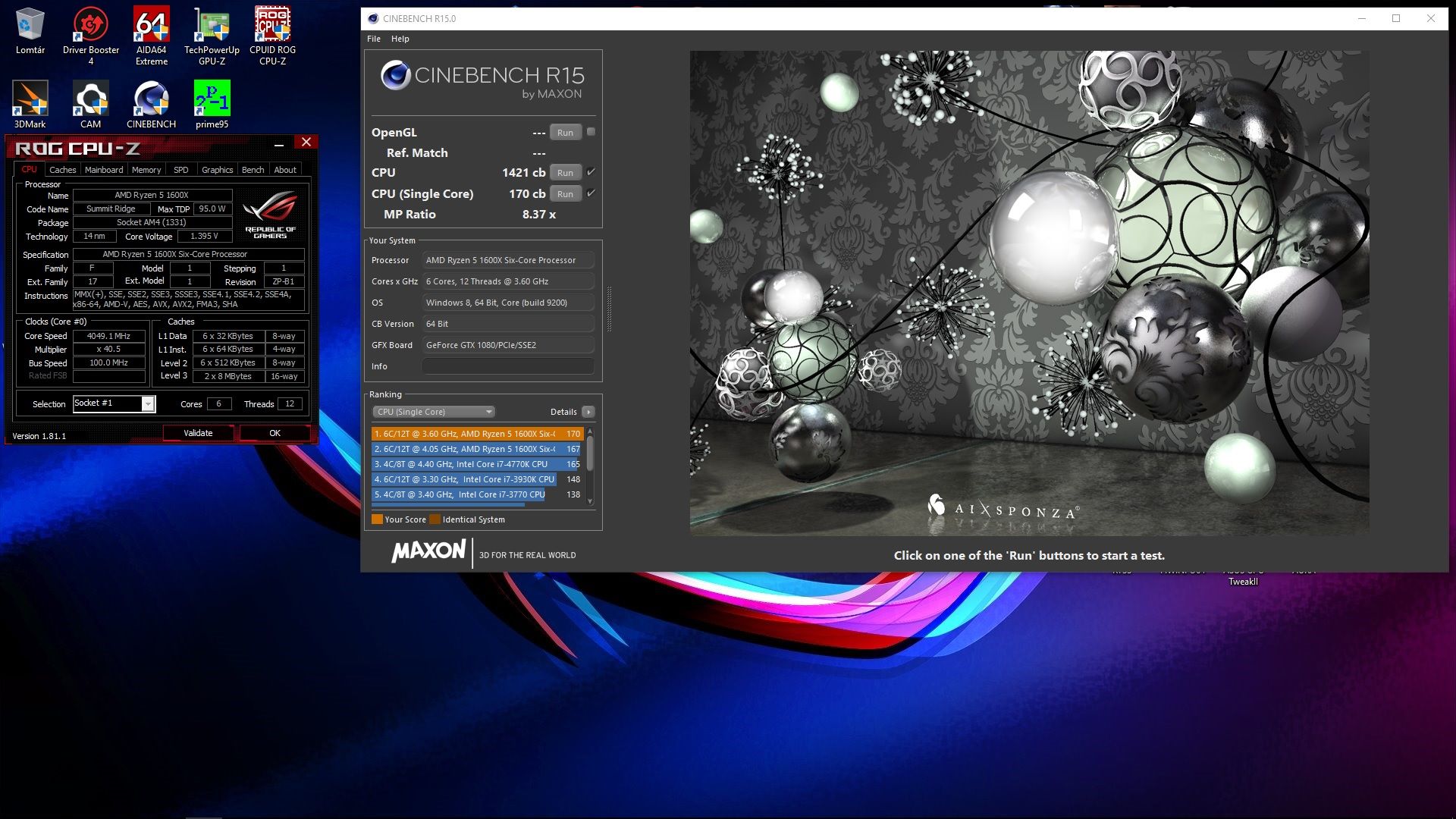Select ranking row 1 Ryzen 5 1600X 170
The width and height of the screenshot is (1456, 819).
[x=477, y=434]
